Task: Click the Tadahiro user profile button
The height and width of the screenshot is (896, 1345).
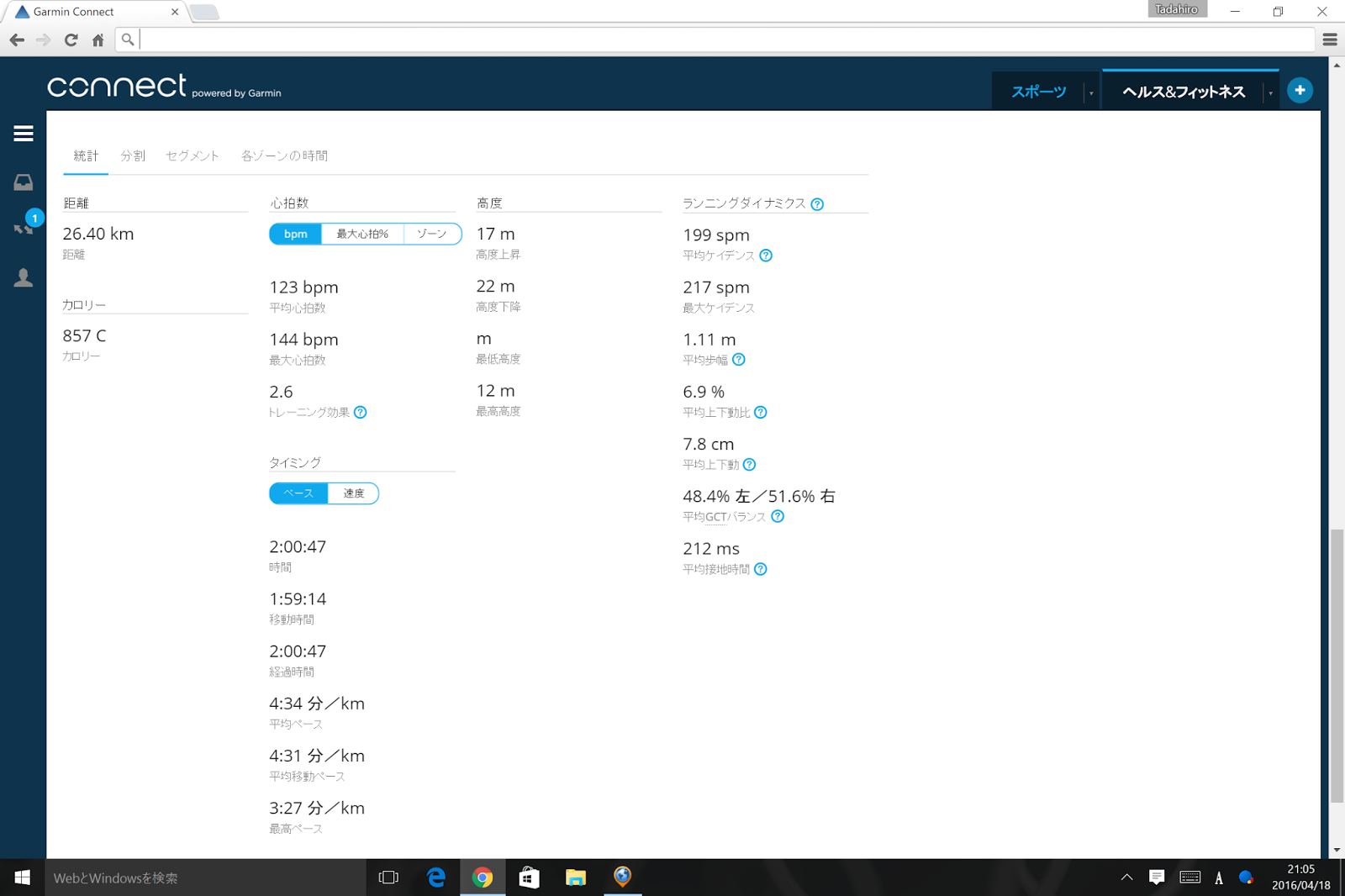Action: pos(1177,9)
